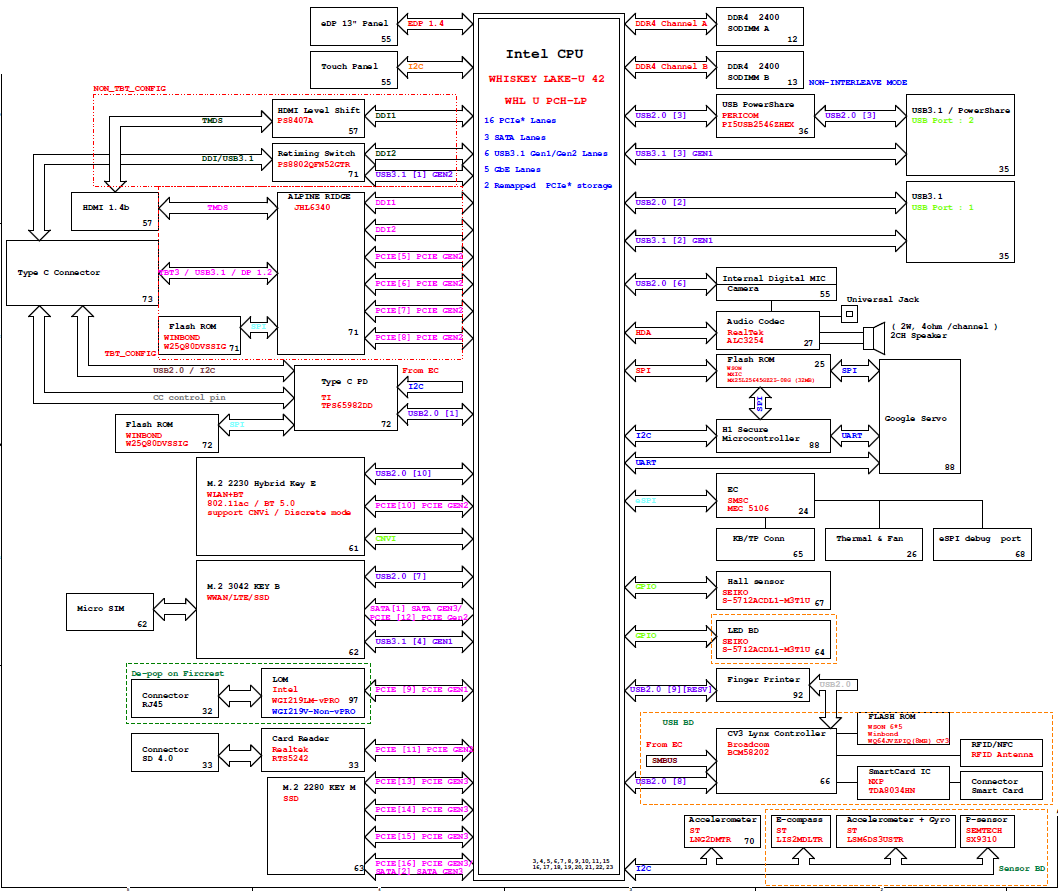
Task: Select the USB PowerShare PI5USB2546ZHEX block
Action: 765,116
